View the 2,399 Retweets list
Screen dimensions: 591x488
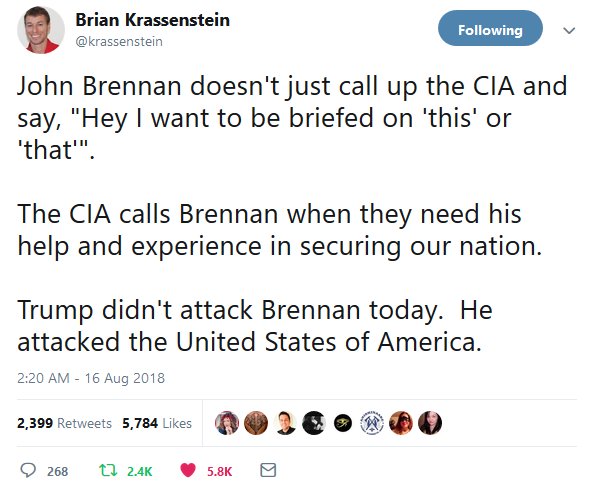coord(64,423)
